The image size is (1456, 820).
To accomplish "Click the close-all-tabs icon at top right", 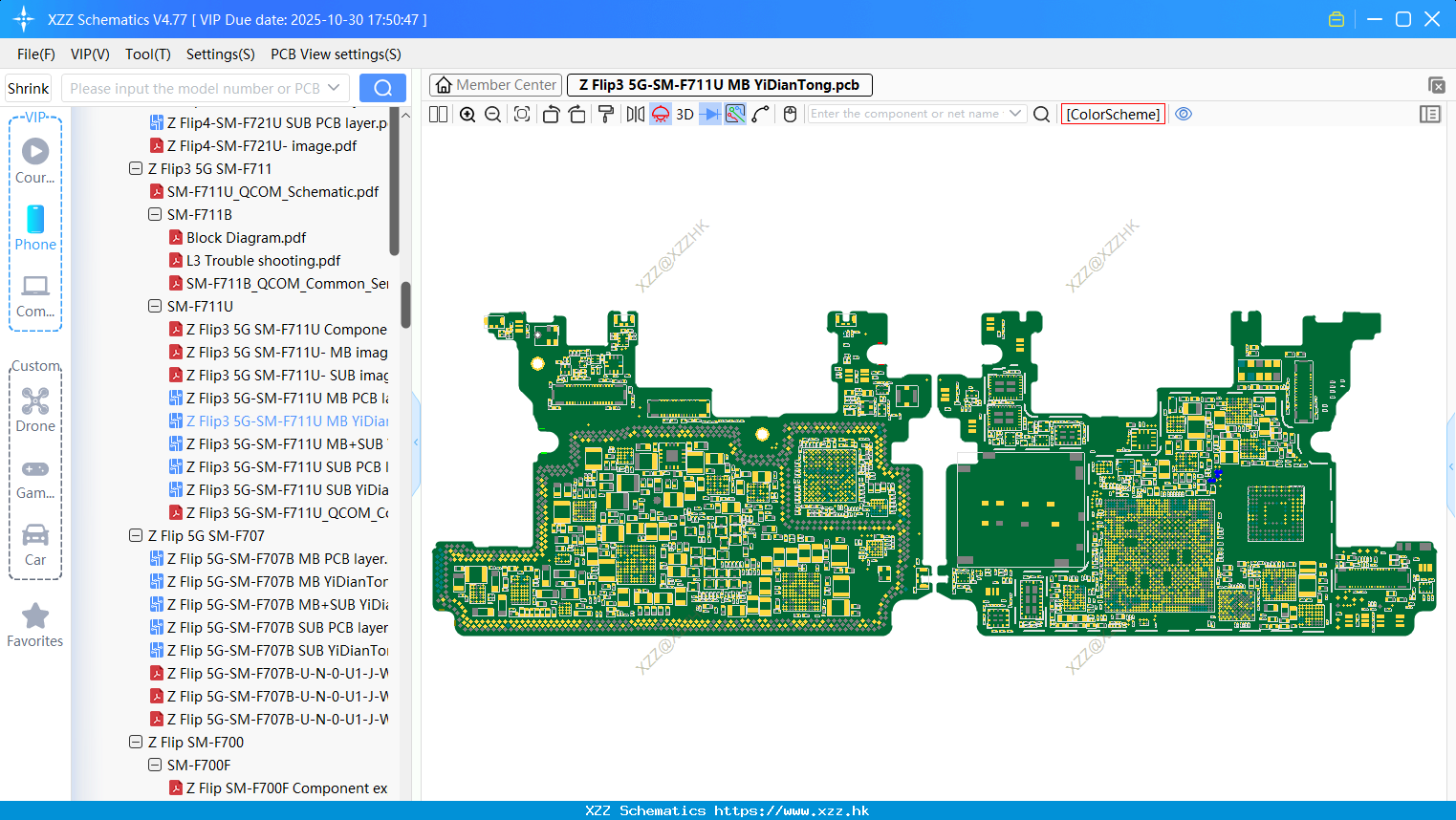I will click(x=1437, y=85).
